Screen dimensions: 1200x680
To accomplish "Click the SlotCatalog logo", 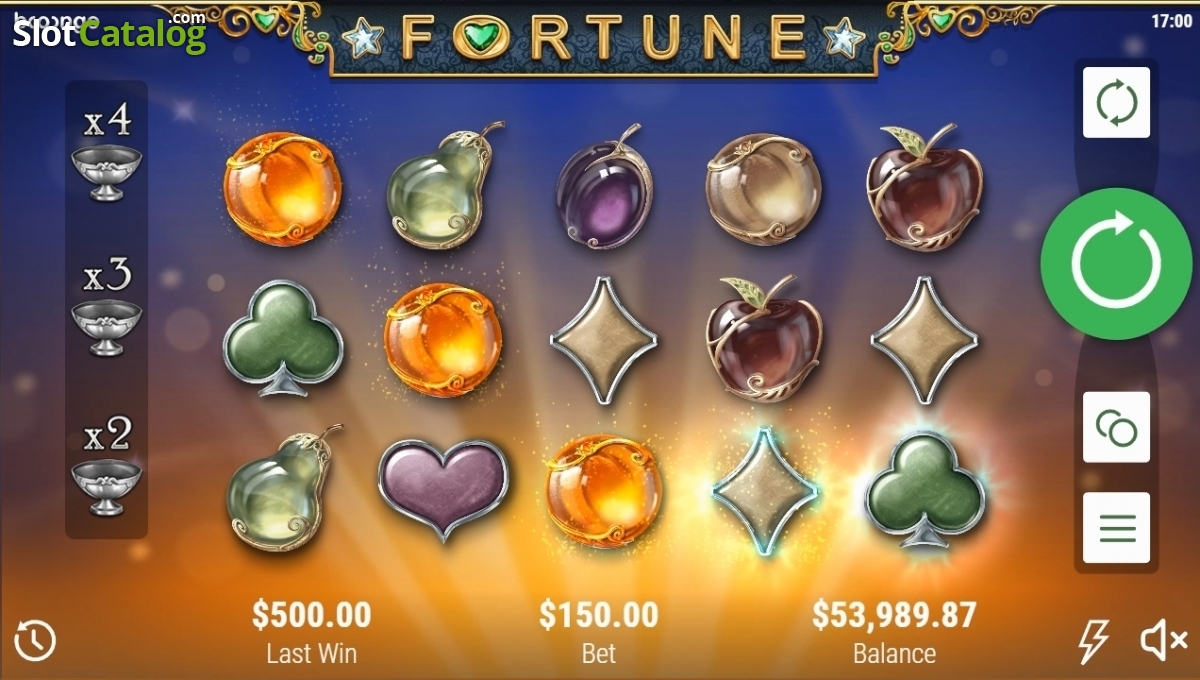I will (x=108, y=31).
